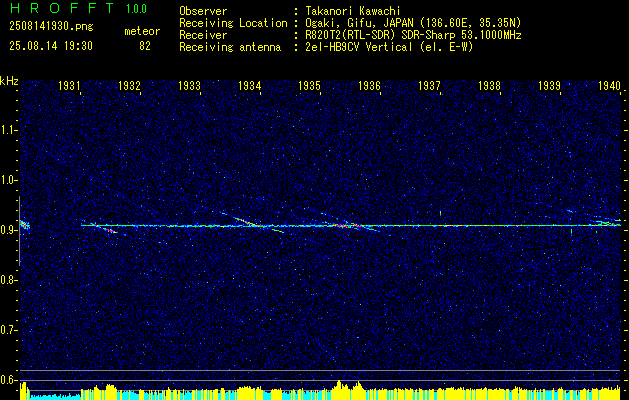Screen dimensions: 629x400
Task: Click the Receiving Location label
Action: coord(233,23)
